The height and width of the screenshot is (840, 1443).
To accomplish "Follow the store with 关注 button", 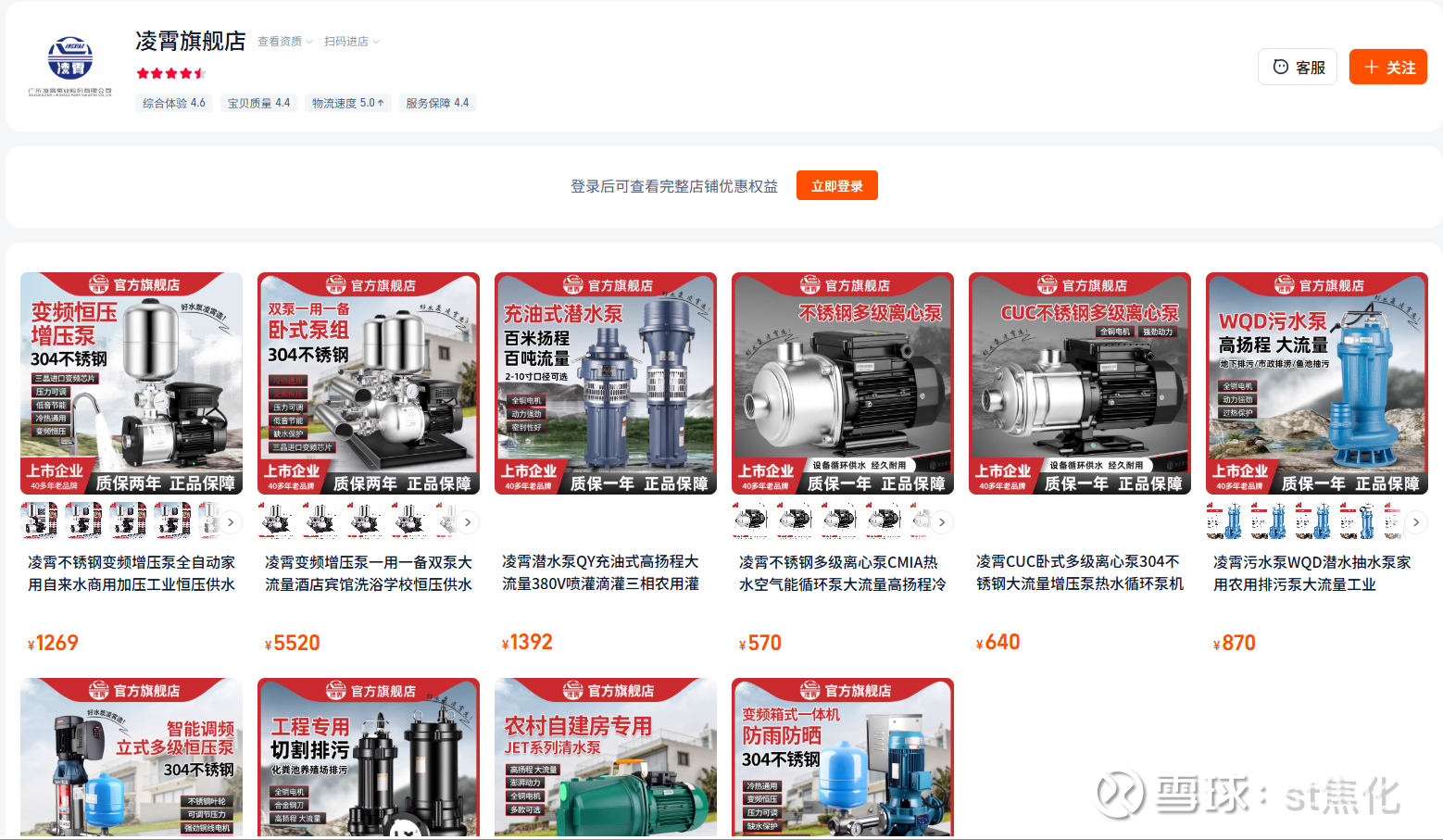I will (1388, 67).
